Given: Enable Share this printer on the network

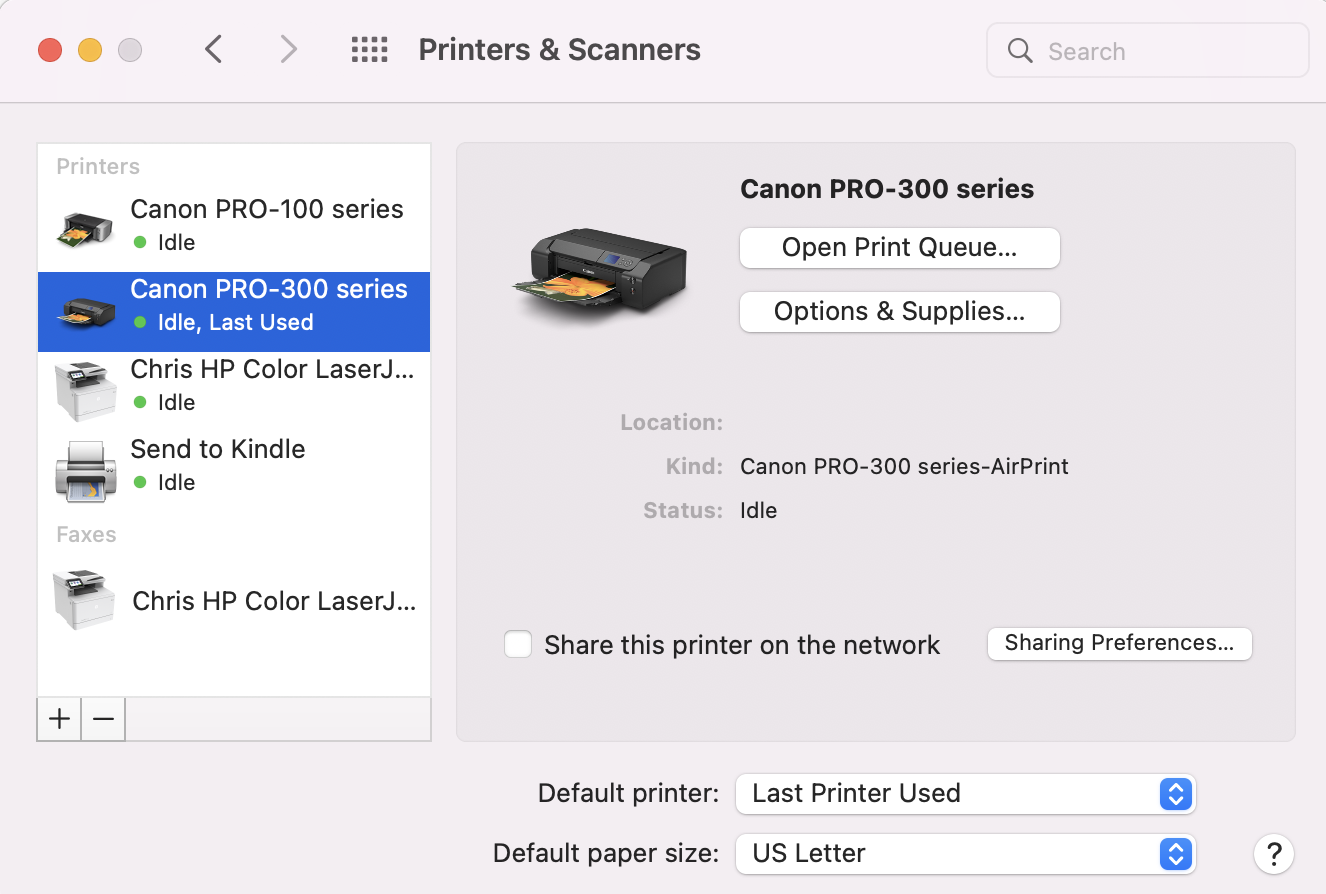Looking at the screenshot, I should pyautogui.click(x=518, y=644).
